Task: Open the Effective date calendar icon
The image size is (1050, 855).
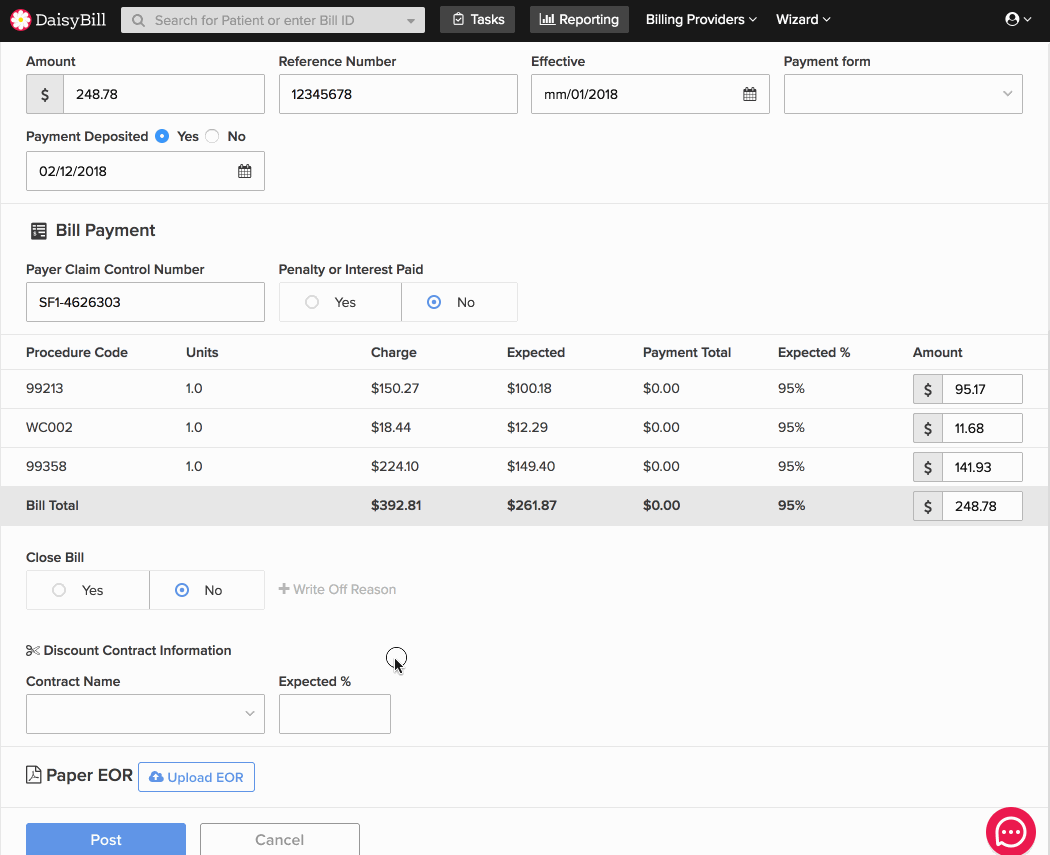Action: (749, 95)
